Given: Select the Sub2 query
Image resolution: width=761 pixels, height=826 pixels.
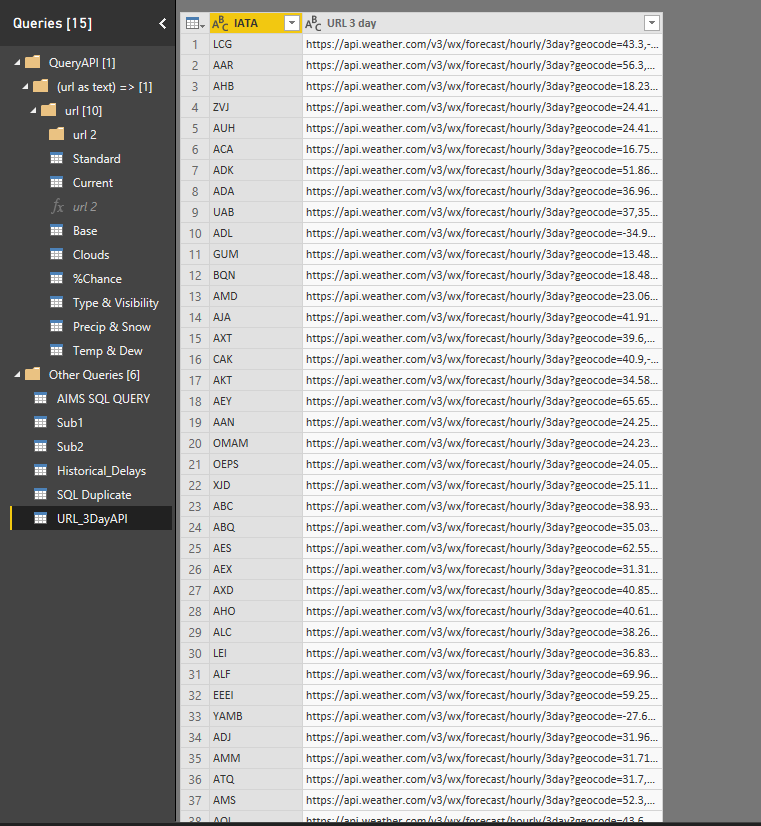Looking at the screenshot, I should pyautogui.click(x=70, y=447).
